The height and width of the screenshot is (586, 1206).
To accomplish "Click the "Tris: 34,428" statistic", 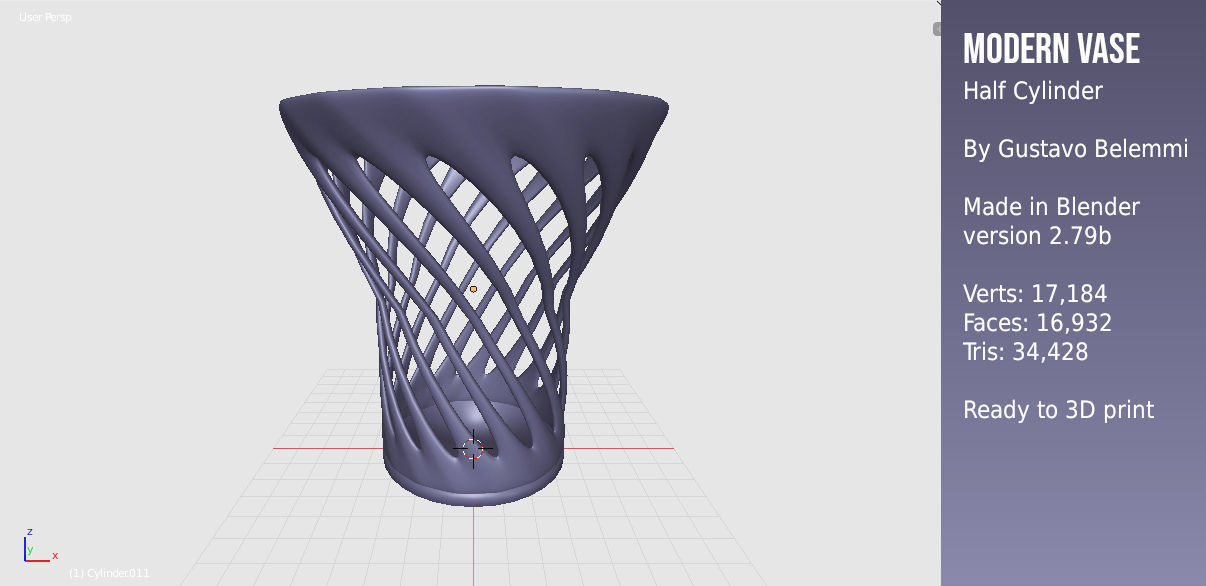I will [1025, 352].
